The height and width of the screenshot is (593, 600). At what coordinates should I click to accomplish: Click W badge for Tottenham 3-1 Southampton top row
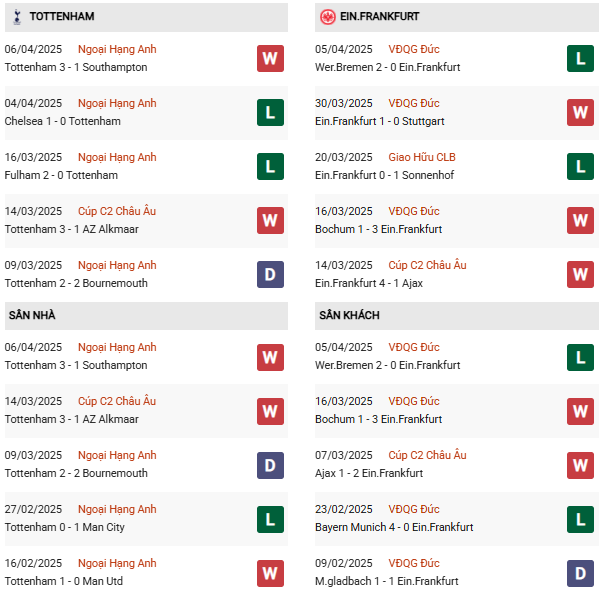click(270, 58)
